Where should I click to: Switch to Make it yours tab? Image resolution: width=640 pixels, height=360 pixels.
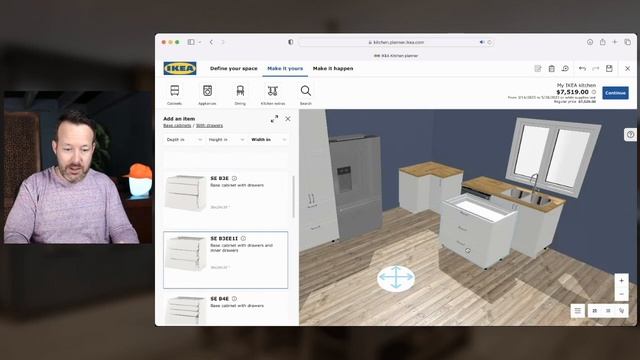(285, 69)
